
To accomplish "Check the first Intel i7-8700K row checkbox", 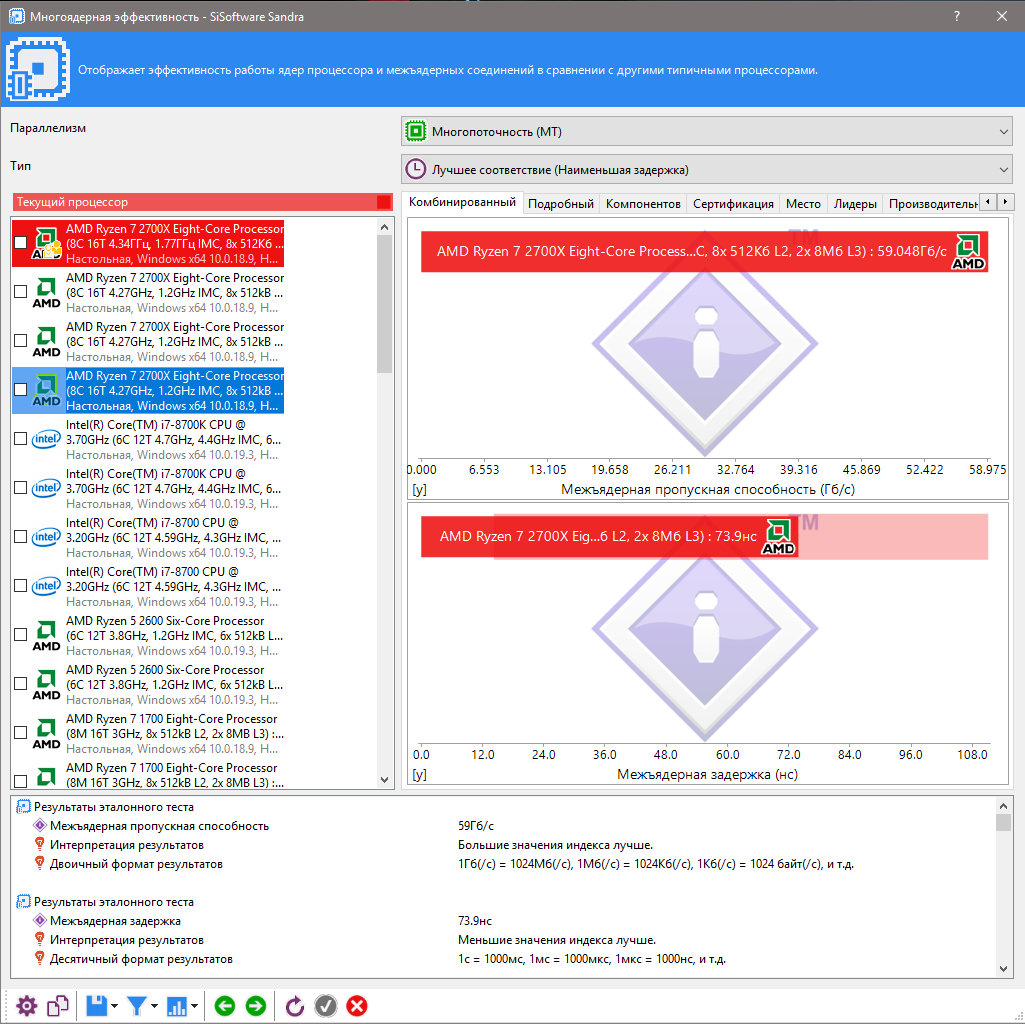I will [20, 438].
